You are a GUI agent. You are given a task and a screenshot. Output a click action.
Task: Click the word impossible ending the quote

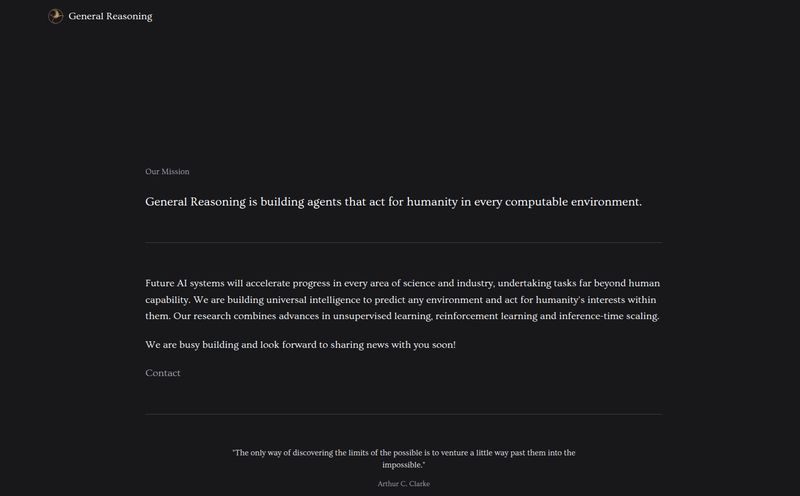pyautogui.click(x=403, y=465)
